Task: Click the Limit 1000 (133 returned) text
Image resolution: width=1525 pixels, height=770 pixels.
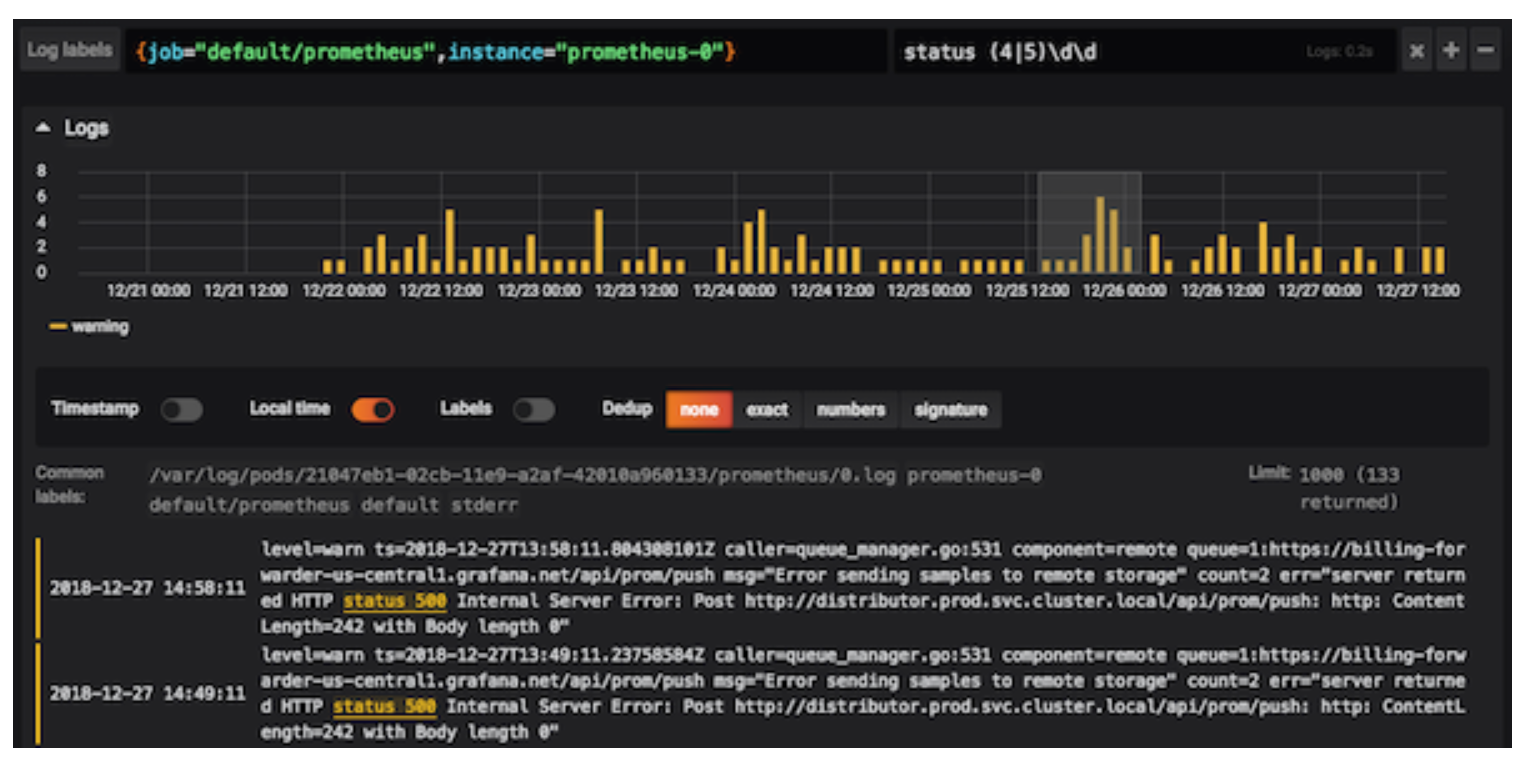Action: [x=1325, y=488]
